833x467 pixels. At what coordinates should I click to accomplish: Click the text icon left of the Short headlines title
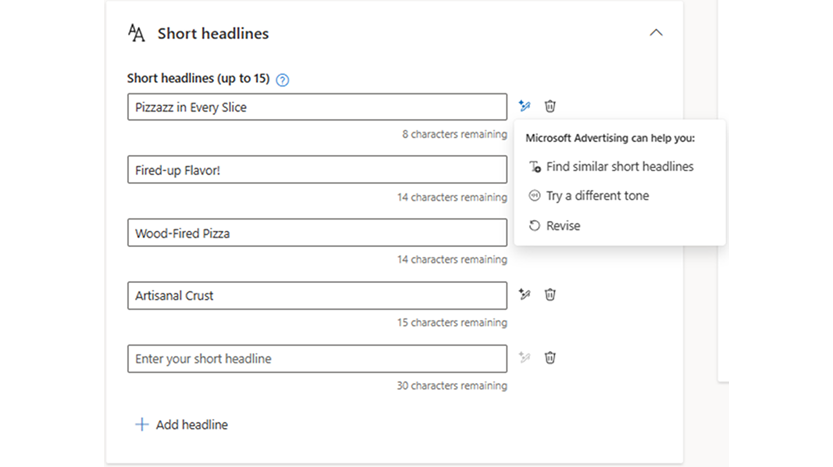137,33
